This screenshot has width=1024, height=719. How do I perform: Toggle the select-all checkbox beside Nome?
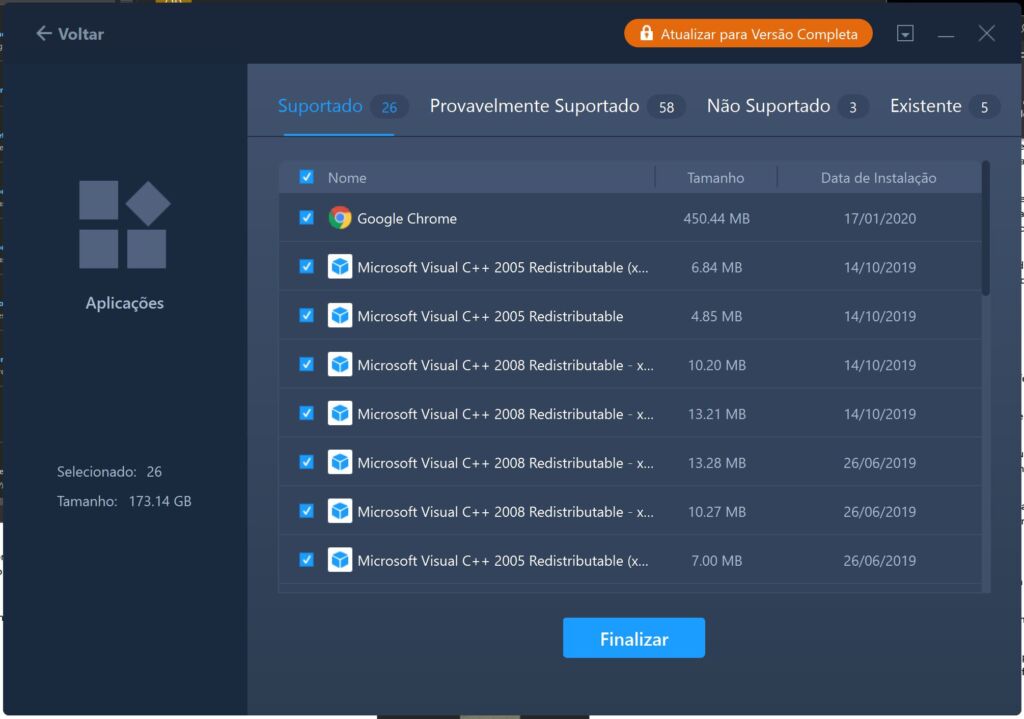click(x=306, y=177)
